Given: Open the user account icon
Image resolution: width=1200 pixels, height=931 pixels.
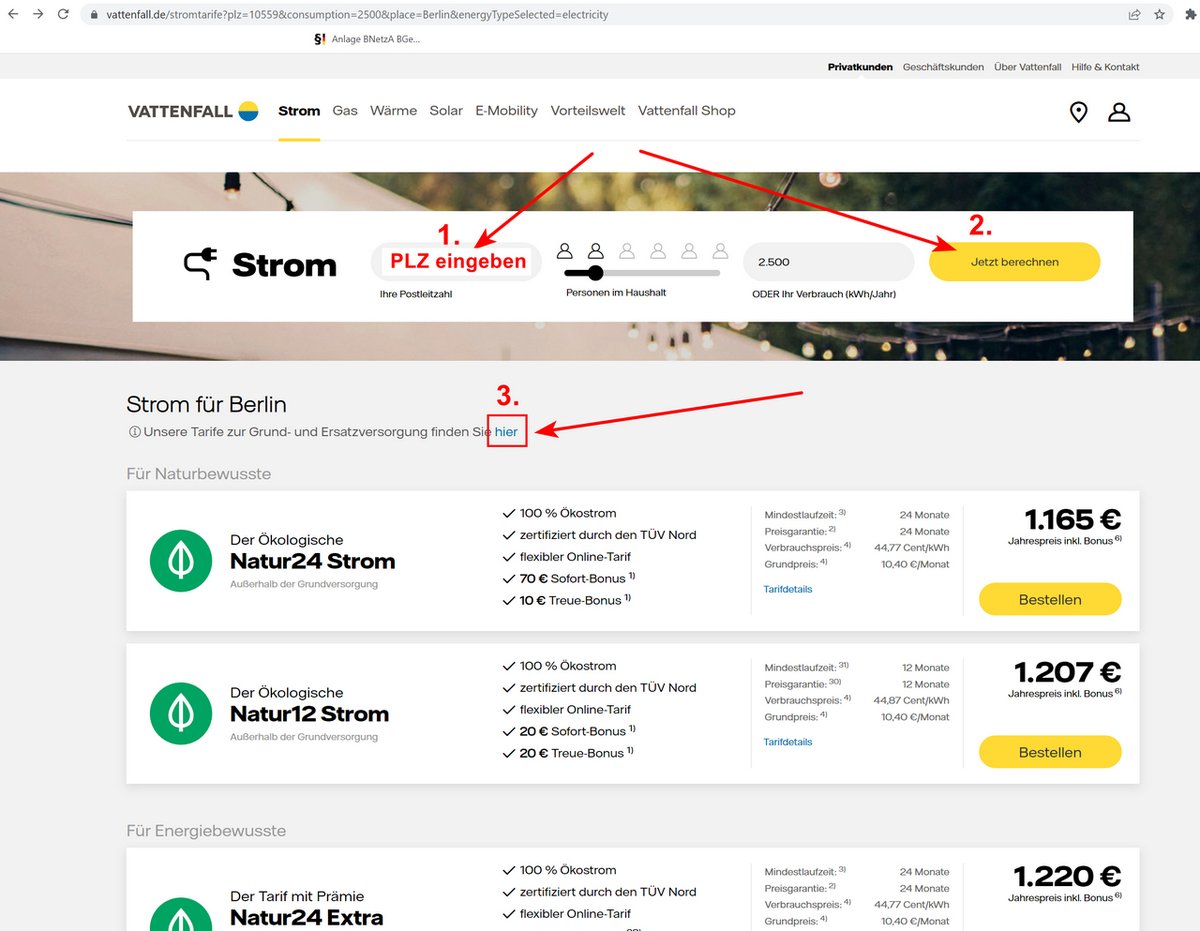Looking at the screenshot, I should 1119,112.
